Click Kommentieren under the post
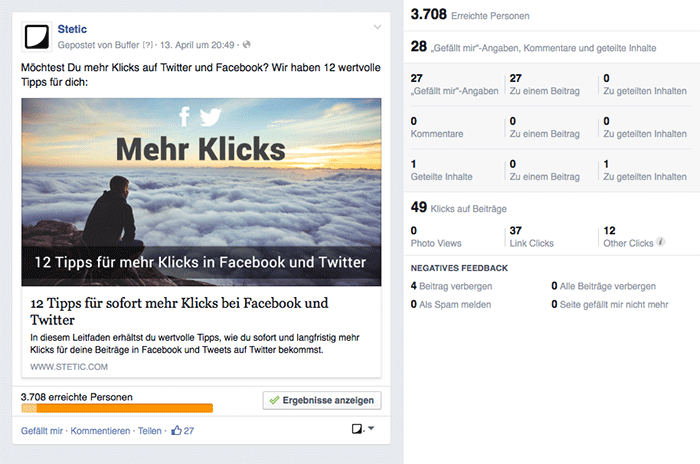This screenshot has height=464, width=700. tap(100, 431)
